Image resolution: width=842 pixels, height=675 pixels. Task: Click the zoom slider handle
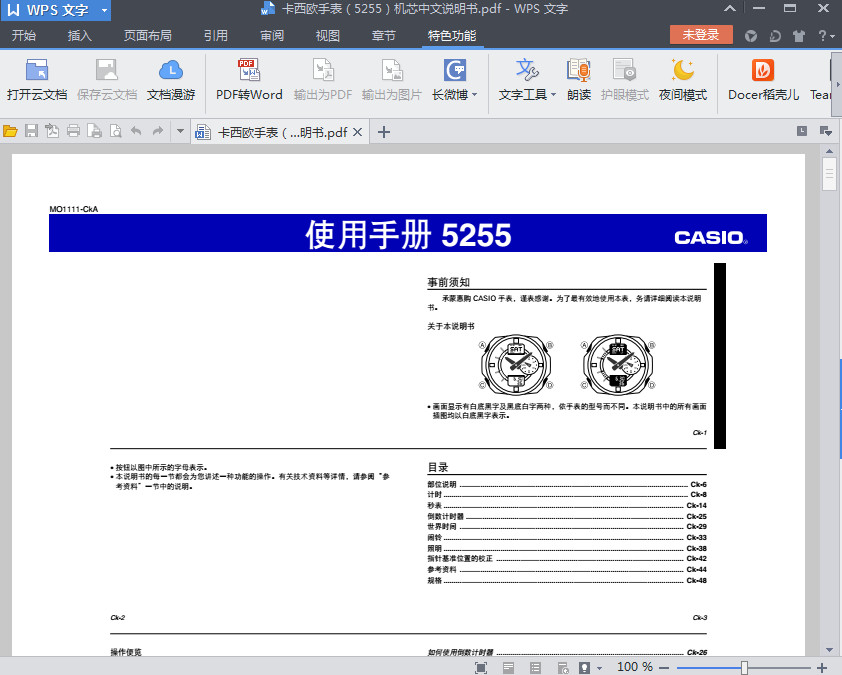click(744, 667)
